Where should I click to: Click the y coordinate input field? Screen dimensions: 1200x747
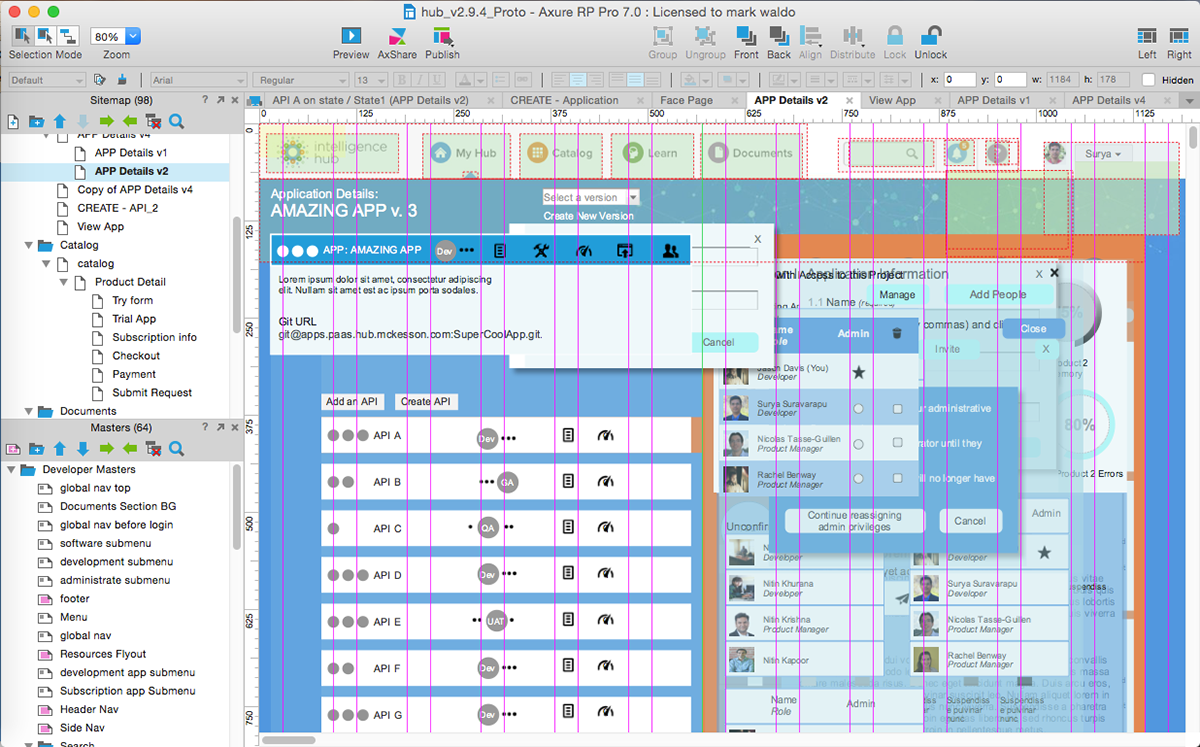[x=1009, y=80]
